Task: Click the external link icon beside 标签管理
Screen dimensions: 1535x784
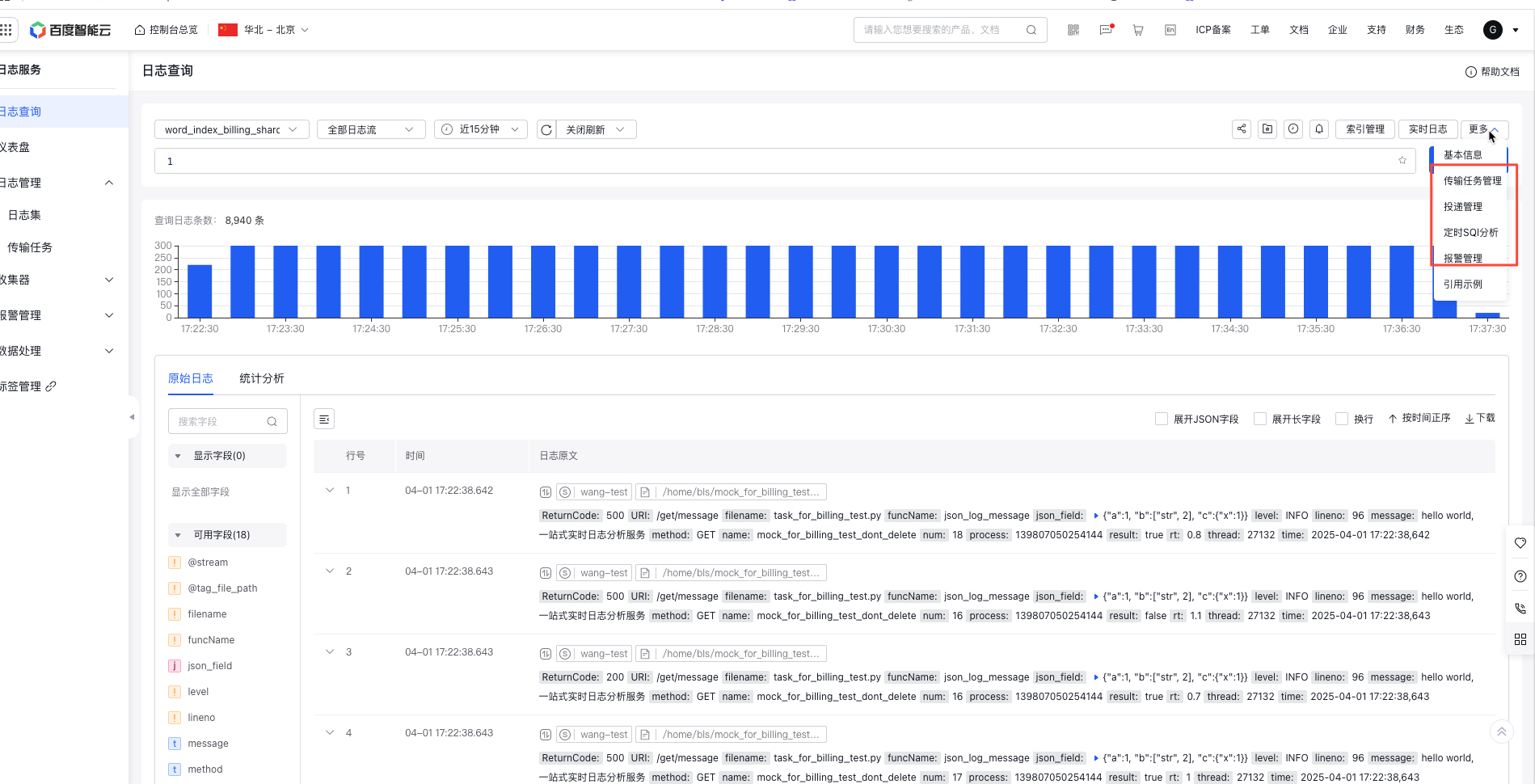Action: coord(51,386)
